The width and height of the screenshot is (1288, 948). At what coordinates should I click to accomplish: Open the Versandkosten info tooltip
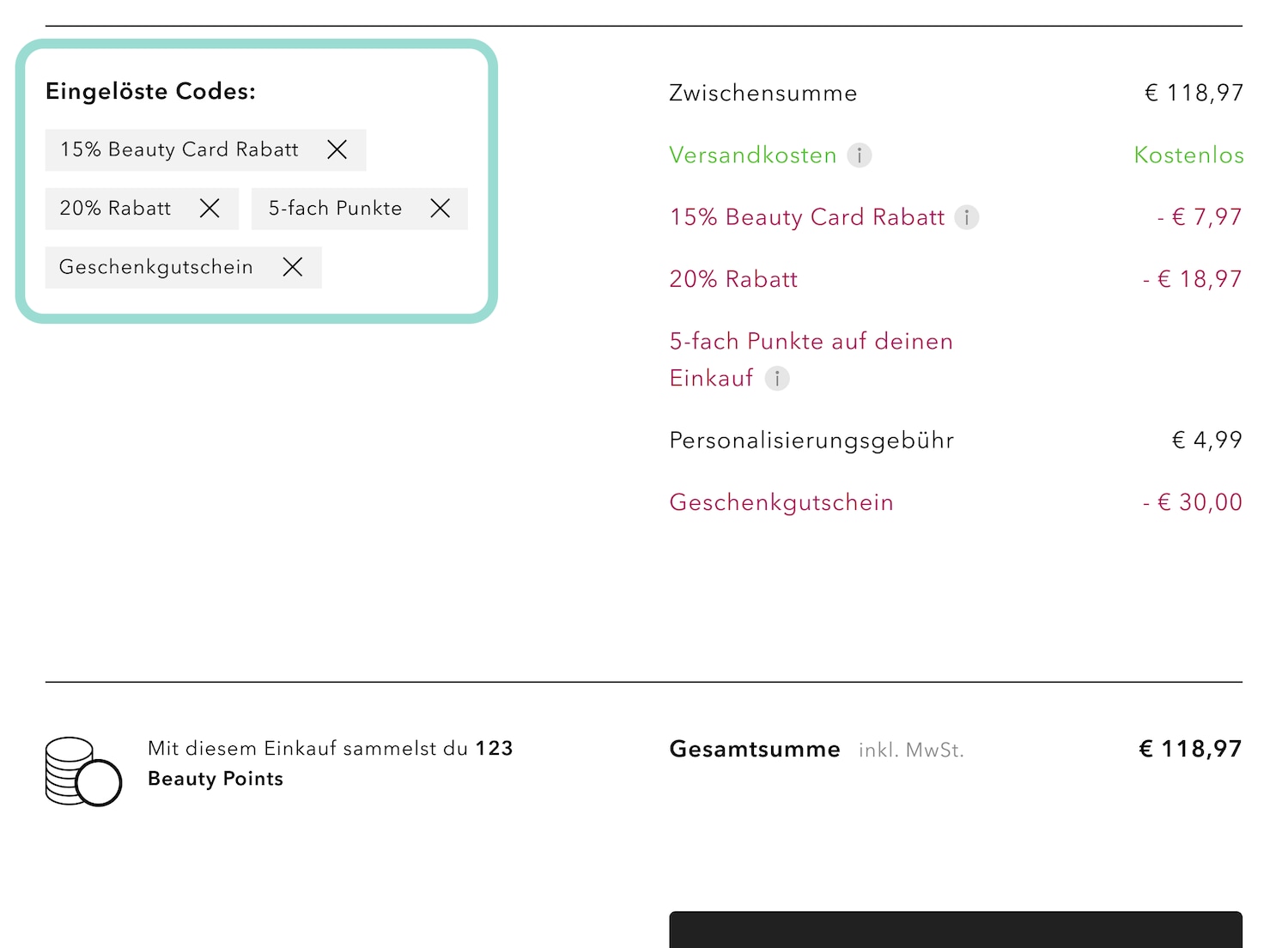[x=860, y=155]
